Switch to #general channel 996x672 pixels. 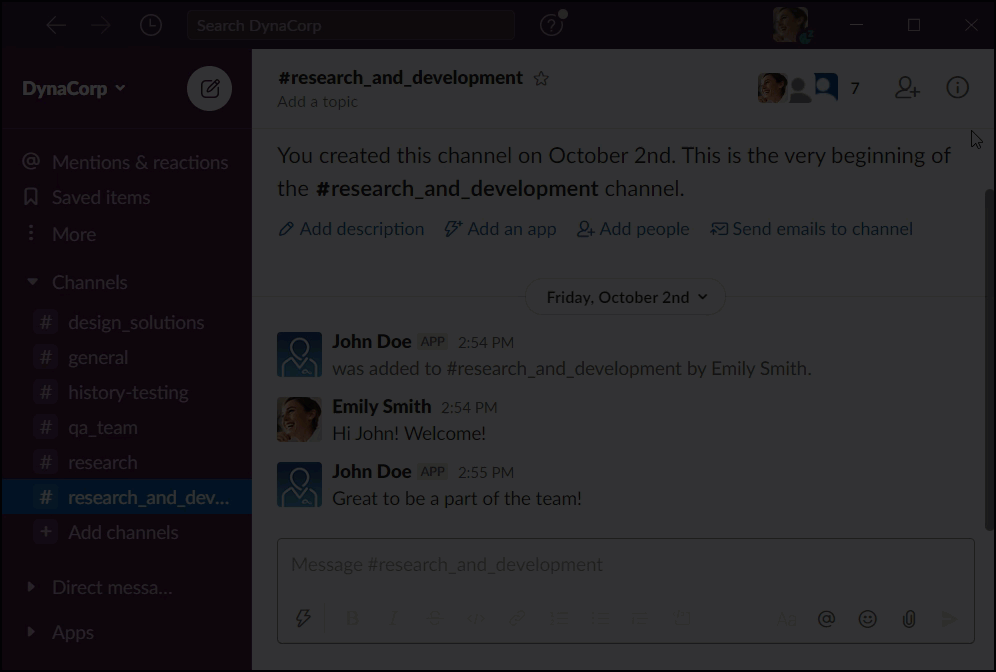126,357
